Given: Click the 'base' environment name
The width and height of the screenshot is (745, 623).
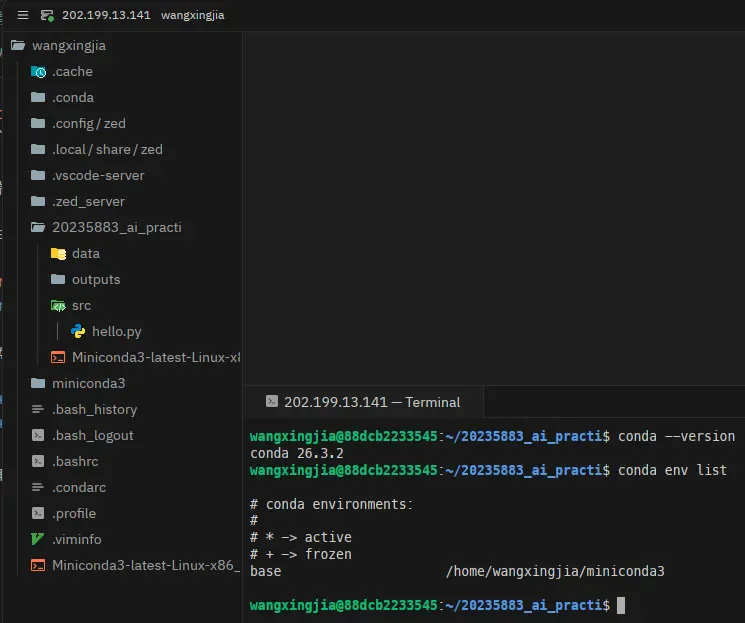Looking at the screenshot, I should pyautogui.click(x=266, y=571).
